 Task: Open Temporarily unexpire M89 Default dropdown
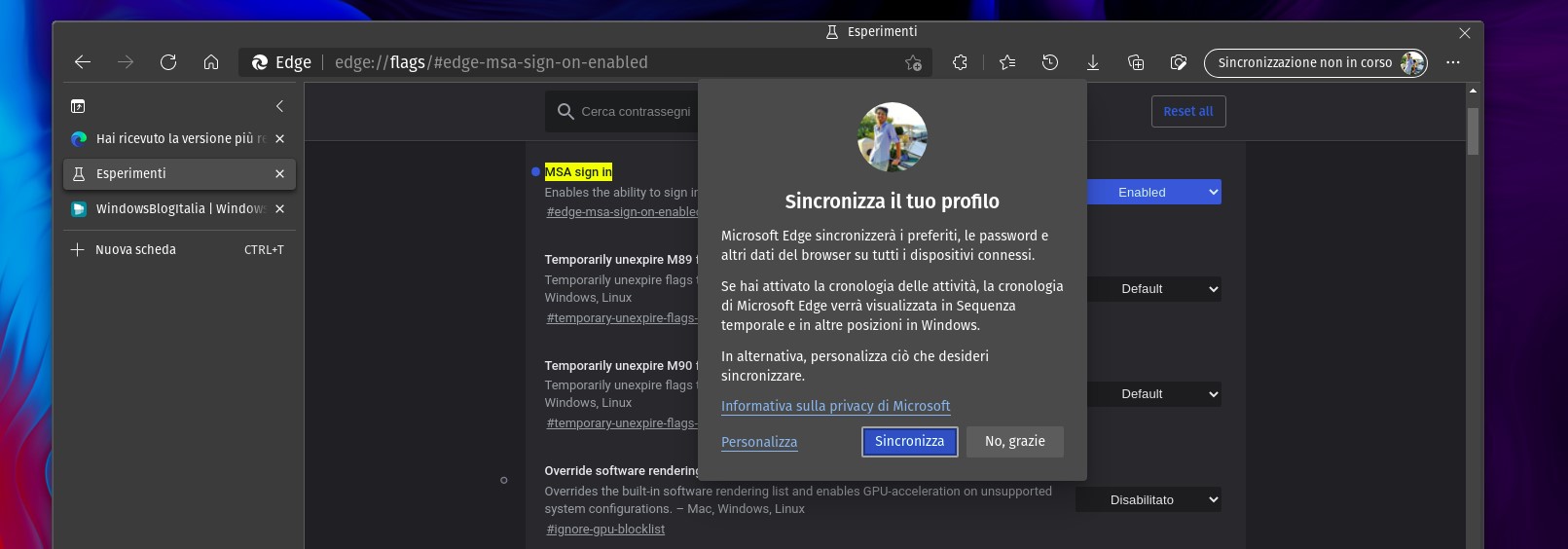tap(1153, 288)
